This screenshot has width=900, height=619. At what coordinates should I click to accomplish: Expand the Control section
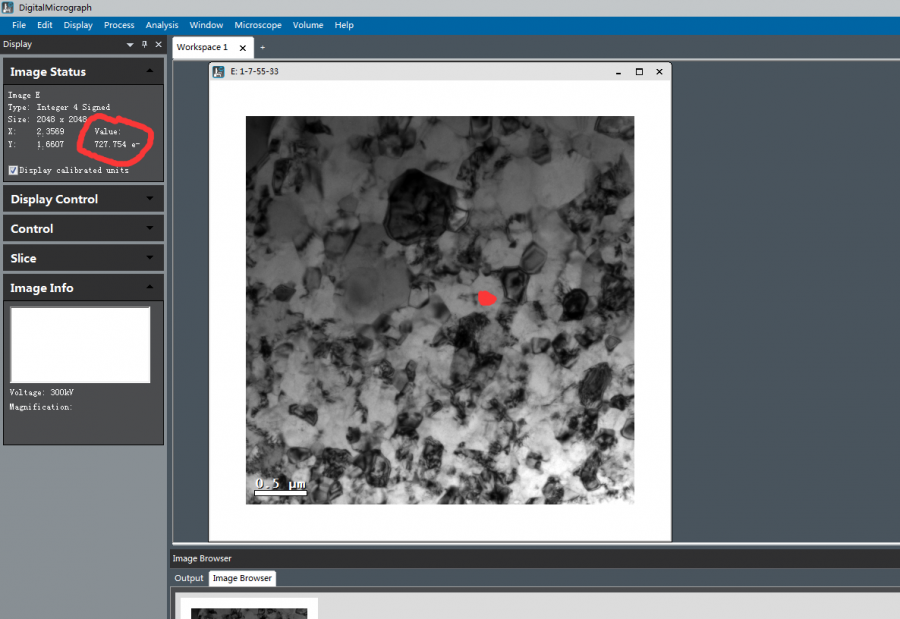click(x=150, y=228)
